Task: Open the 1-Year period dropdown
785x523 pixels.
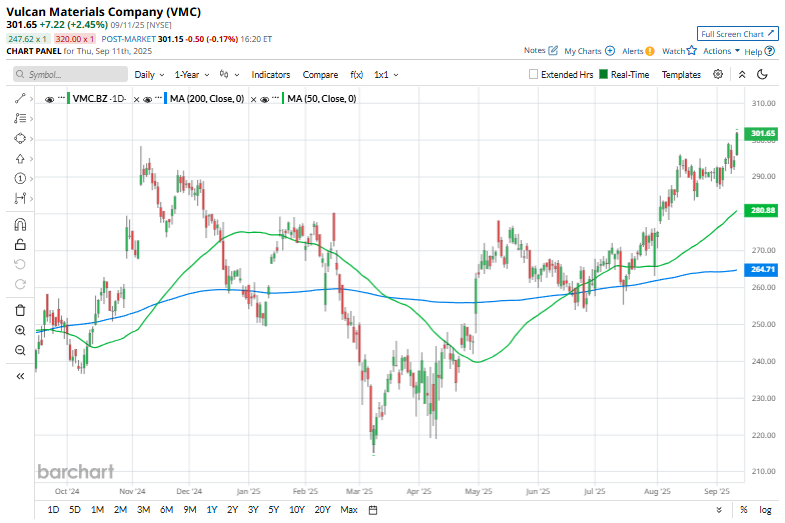Action: coord(192,75)
